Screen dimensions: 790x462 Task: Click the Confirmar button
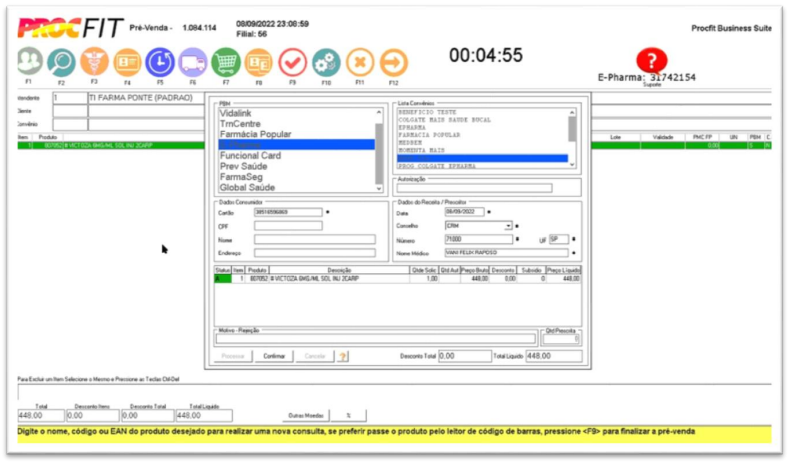tap(274, 356)
